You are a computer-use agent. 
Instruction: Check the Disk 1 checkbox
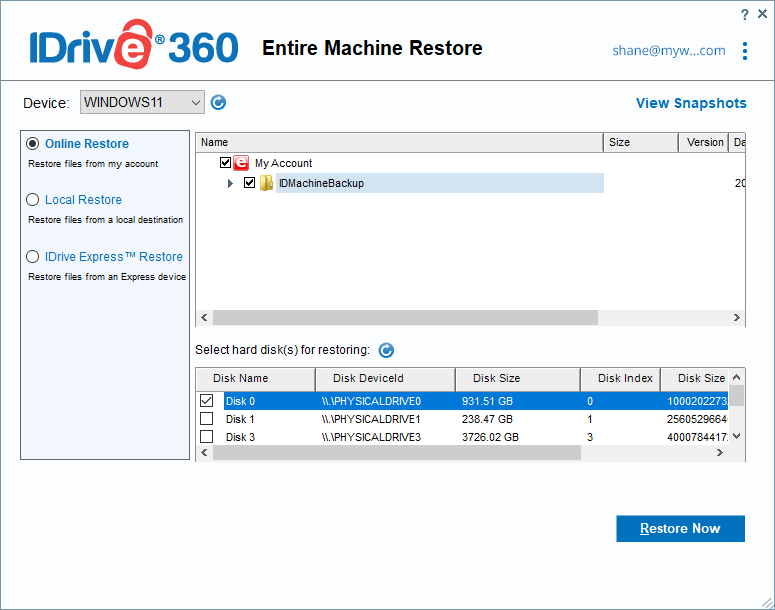207,419
